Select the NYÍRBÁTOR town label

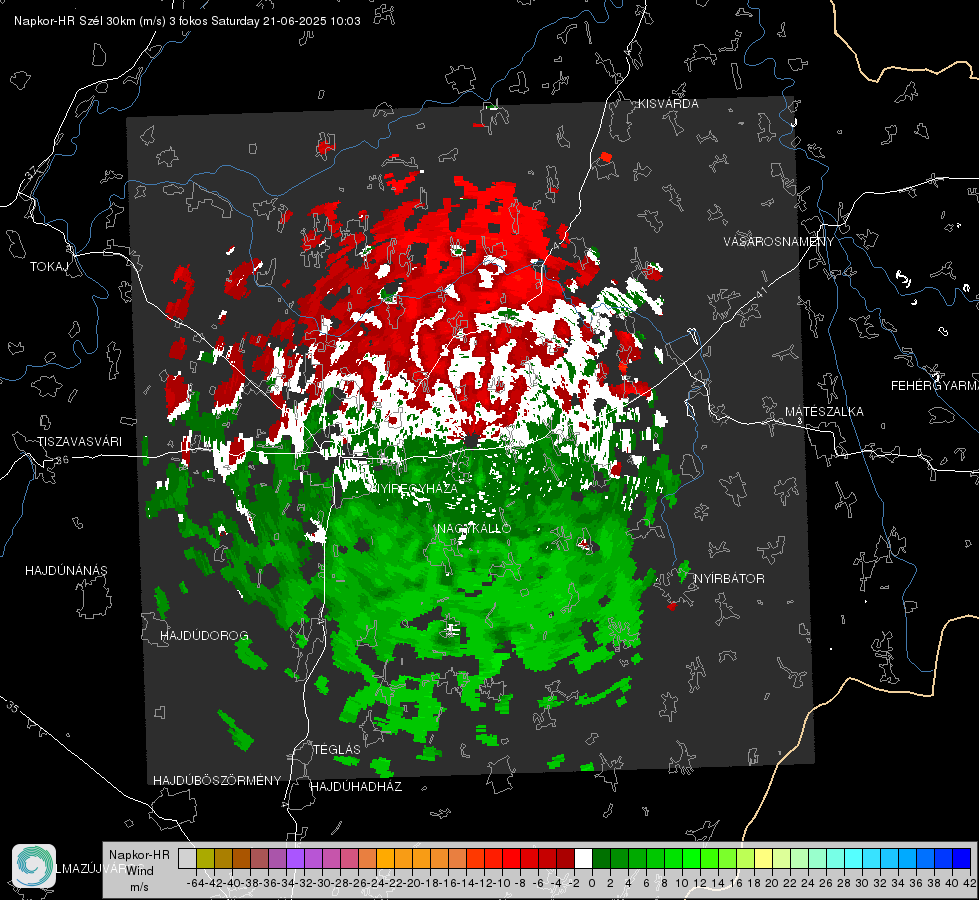(729, 578)
